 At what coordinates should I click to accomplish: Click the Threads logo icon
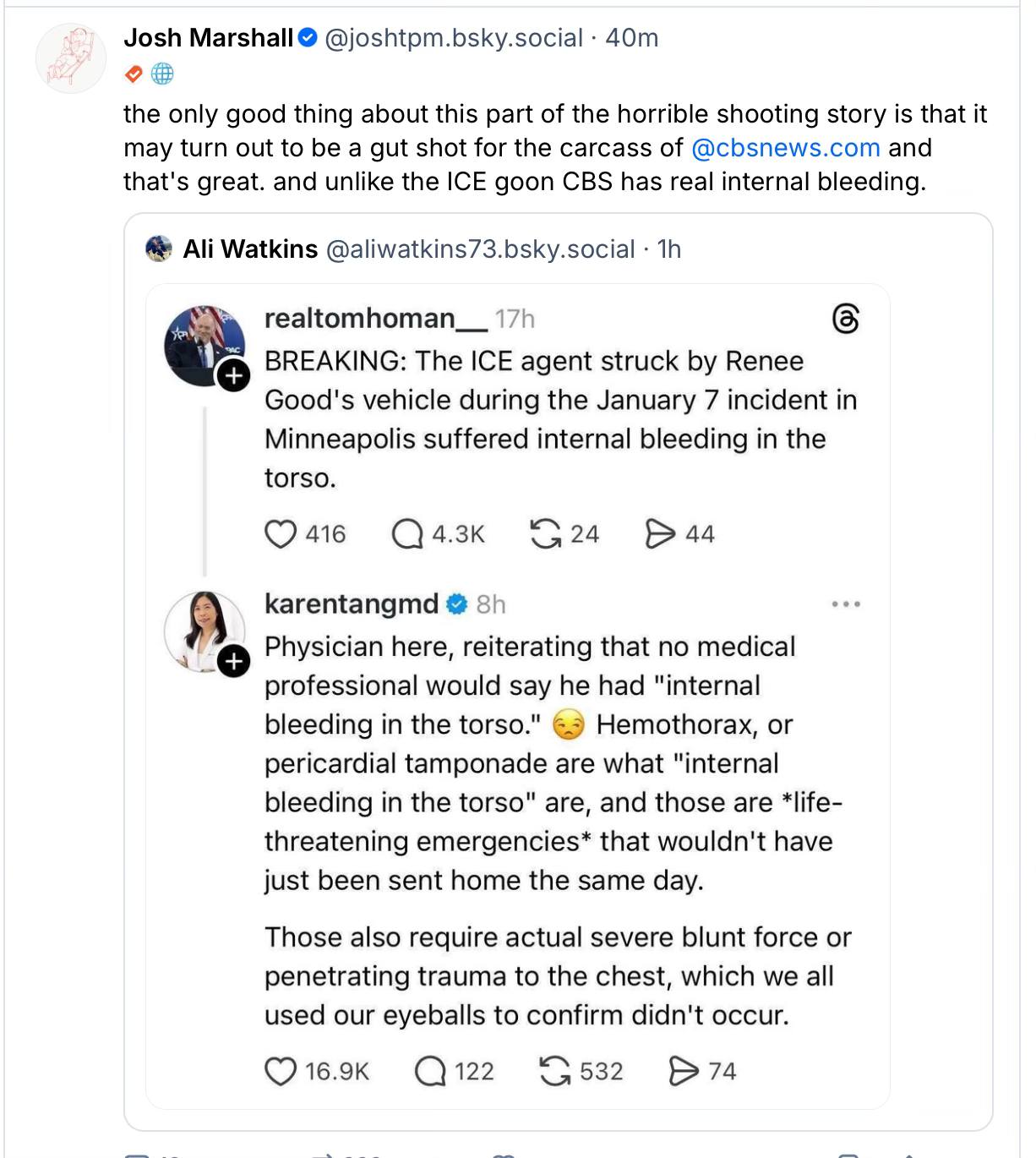[x=846, y=320]
